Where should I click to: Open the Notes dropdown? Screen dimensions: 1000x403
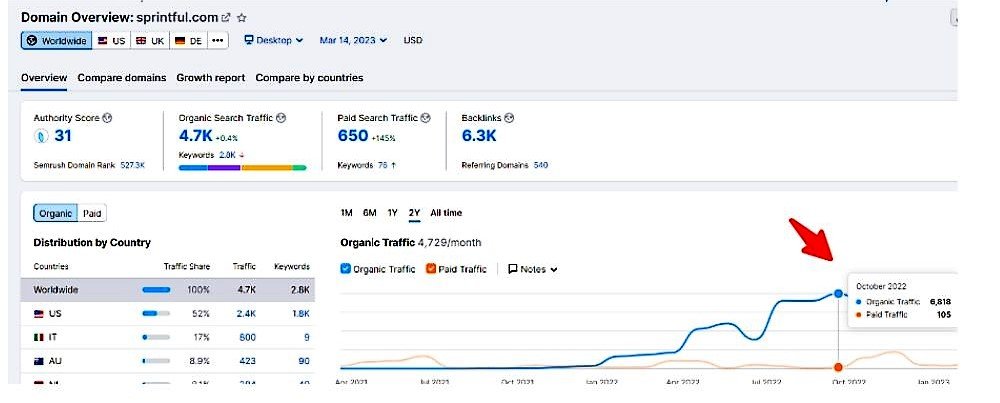[x=533, y=269]
